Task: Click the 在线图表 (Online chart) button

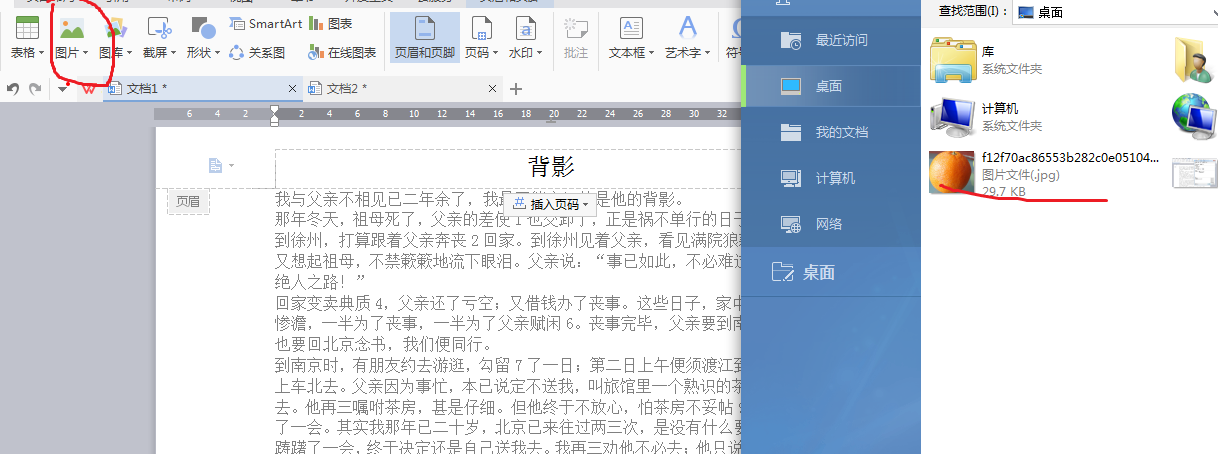Action: coord(343,53)
